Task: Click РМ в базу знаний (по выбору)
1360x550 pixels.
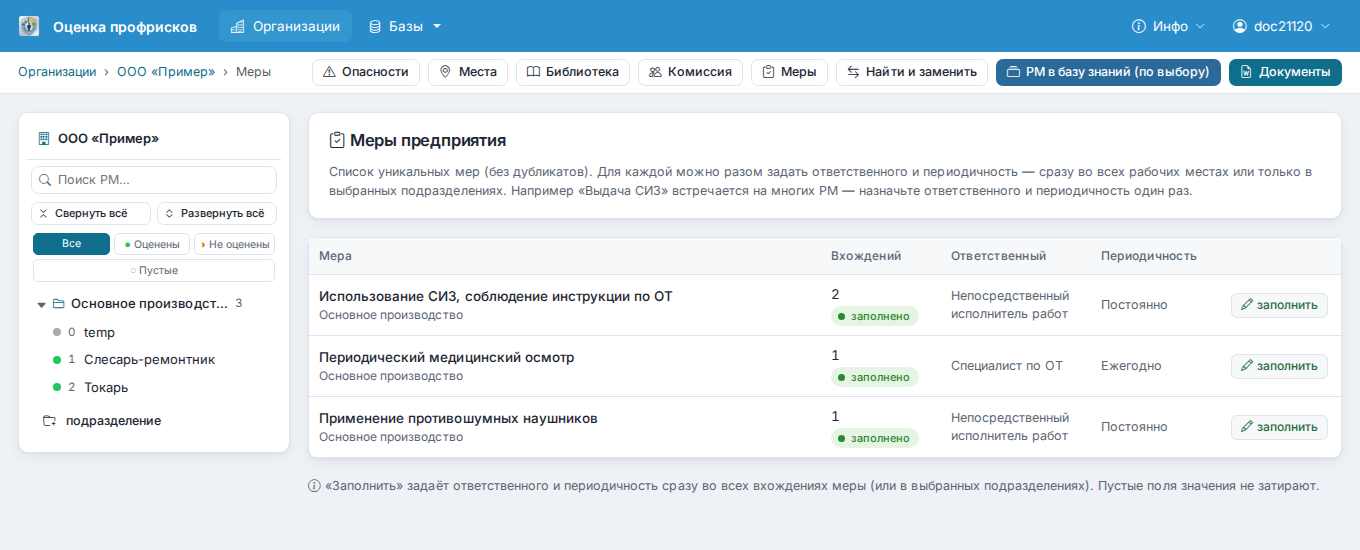Action: coord(1108,72)
